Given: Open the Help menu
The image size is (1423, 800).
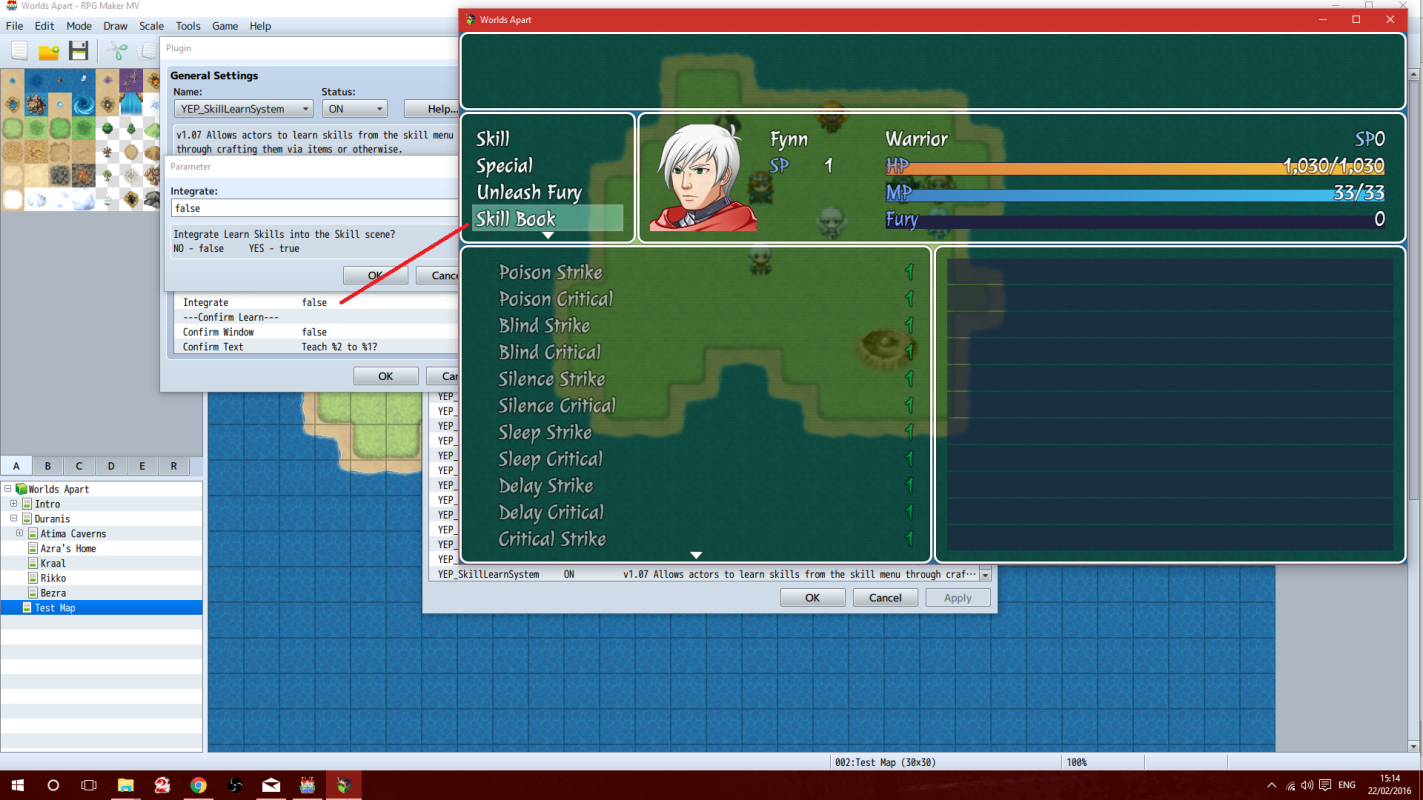Looking at the screenshot, I should coord(260,26).
